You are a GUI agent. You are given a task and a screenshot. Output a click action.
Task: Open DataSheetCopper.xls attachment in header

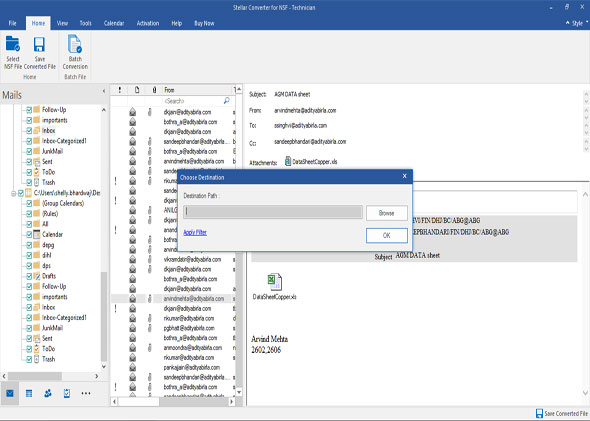(x=311, y=162)
